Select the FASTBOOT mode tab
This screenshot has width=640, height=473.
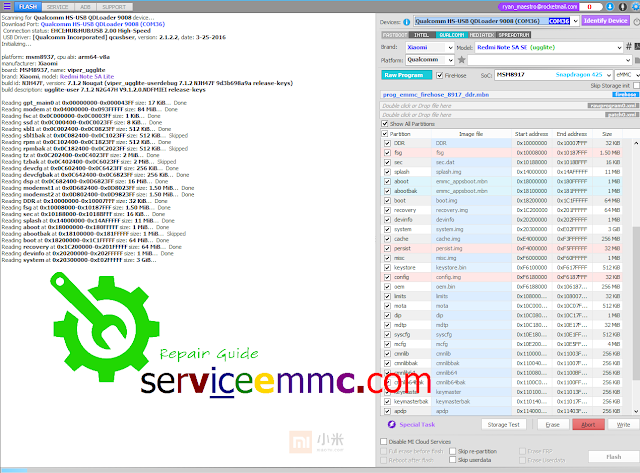click(x=395, y=35)
